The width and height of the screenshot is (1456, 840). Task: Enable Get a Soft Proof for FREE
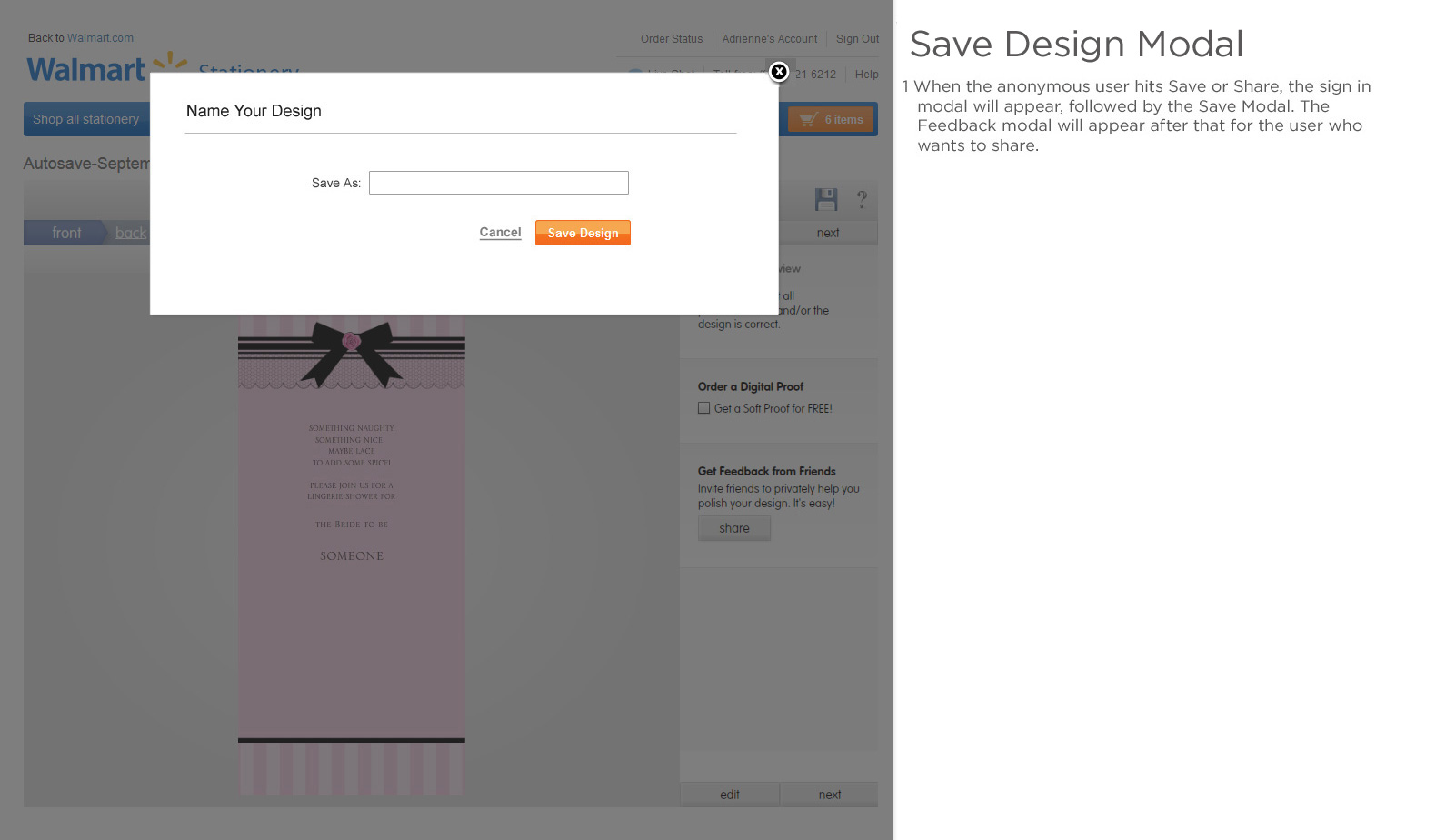(x=704, y=407)
